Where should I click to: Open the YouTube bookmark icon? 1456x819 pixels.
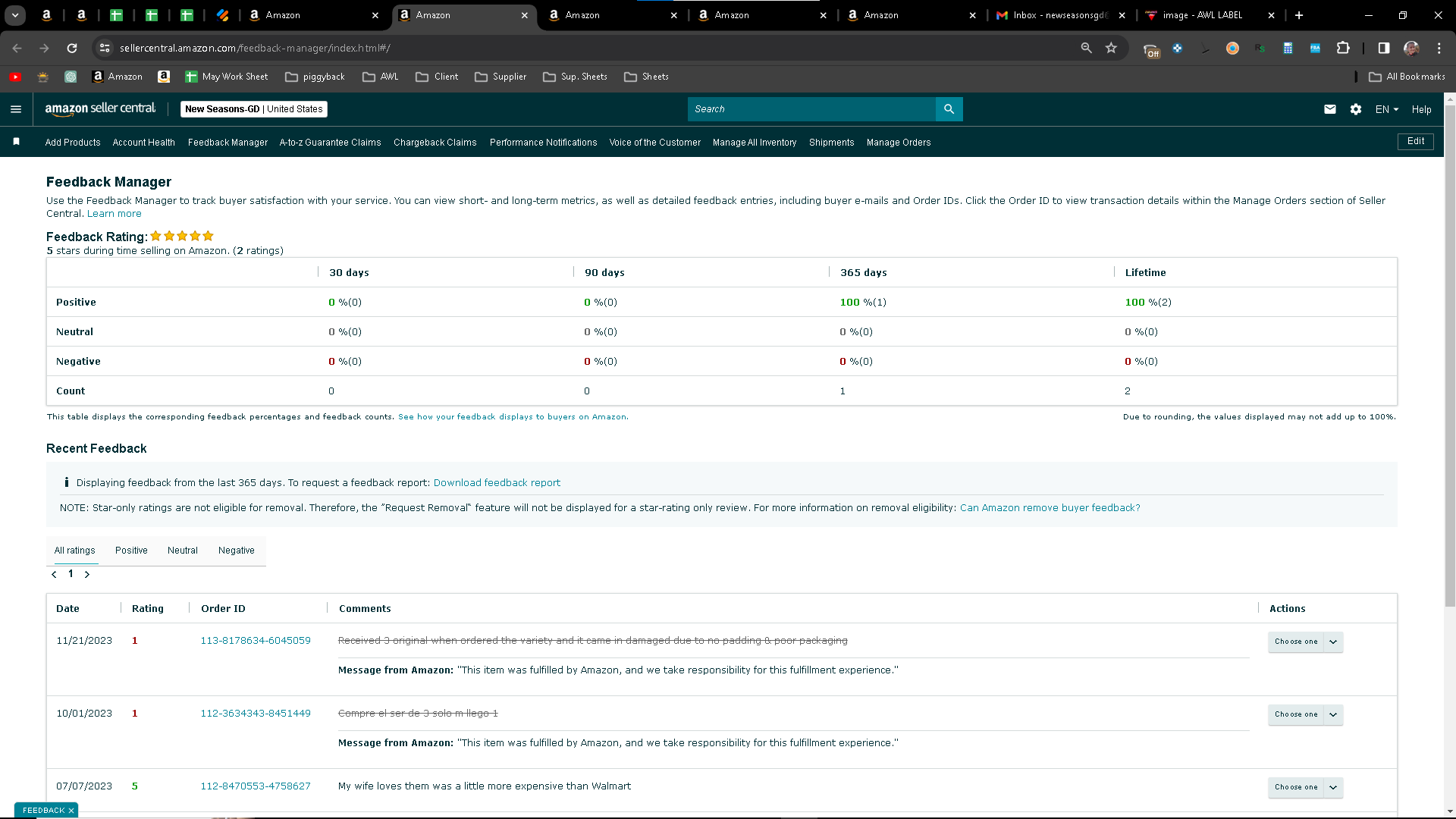[x=15, y=77]
